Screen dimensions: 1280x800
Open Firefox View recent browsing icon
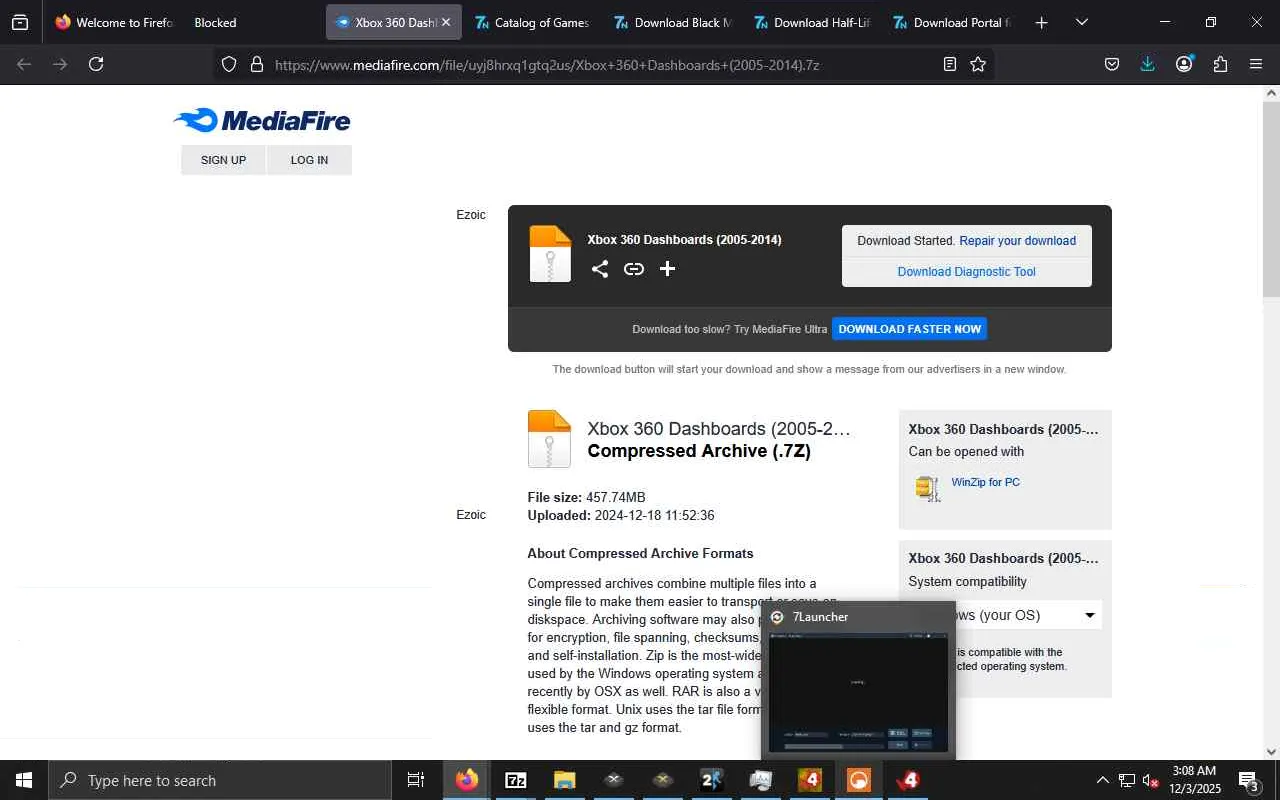pos(20,22)
